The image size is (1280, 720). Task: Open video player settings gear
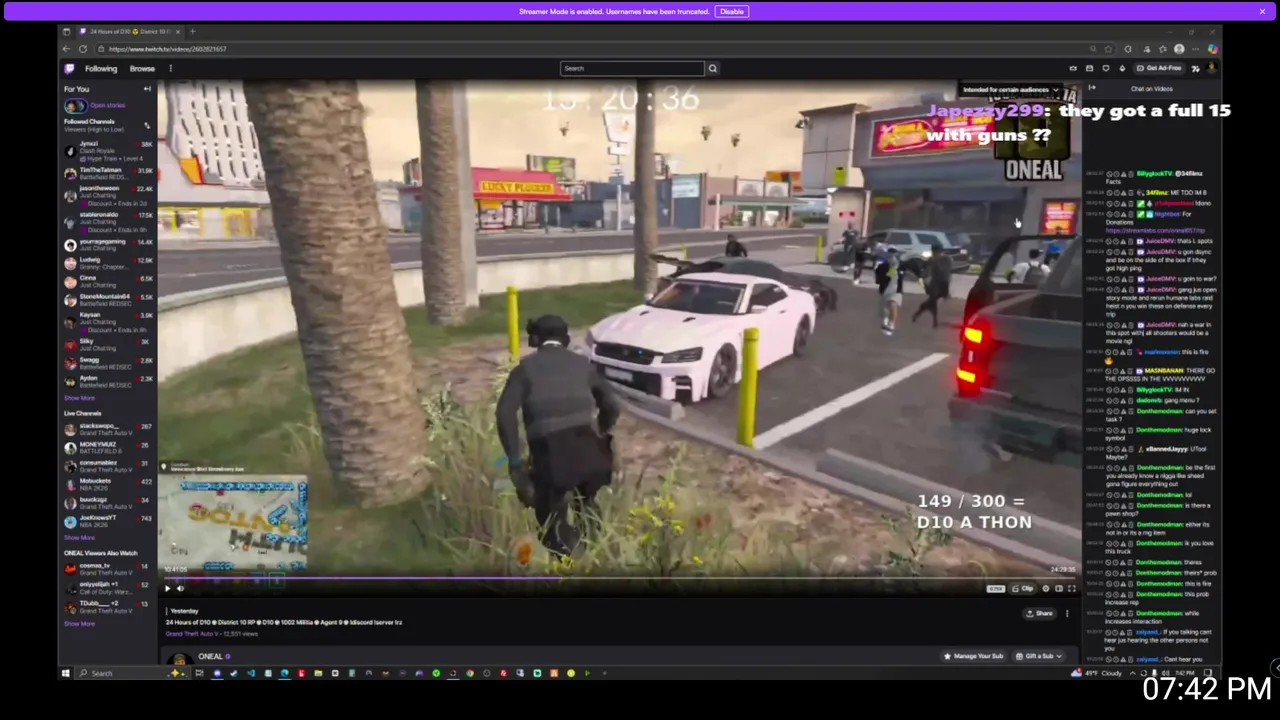pos(1046,589)
